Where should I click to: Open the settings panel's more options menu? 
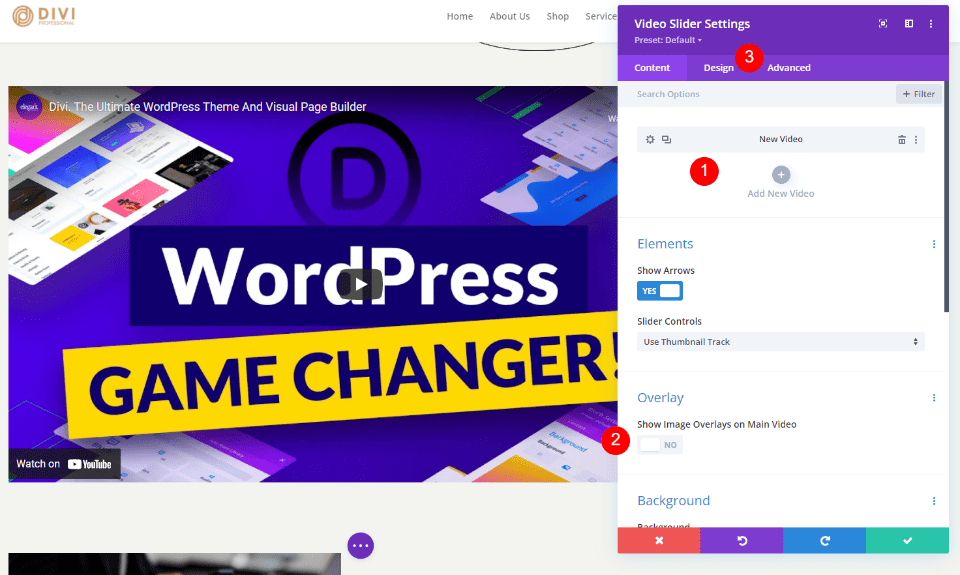(x=931, y=23)
